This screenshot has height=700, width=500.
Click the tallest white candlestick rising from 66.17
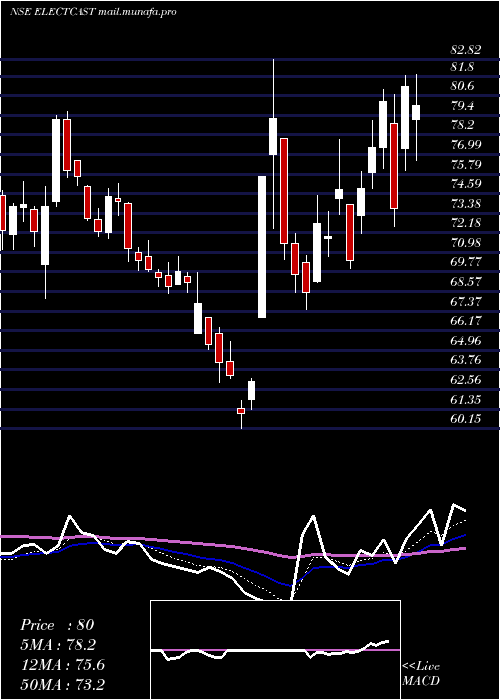tap(262, 247)
